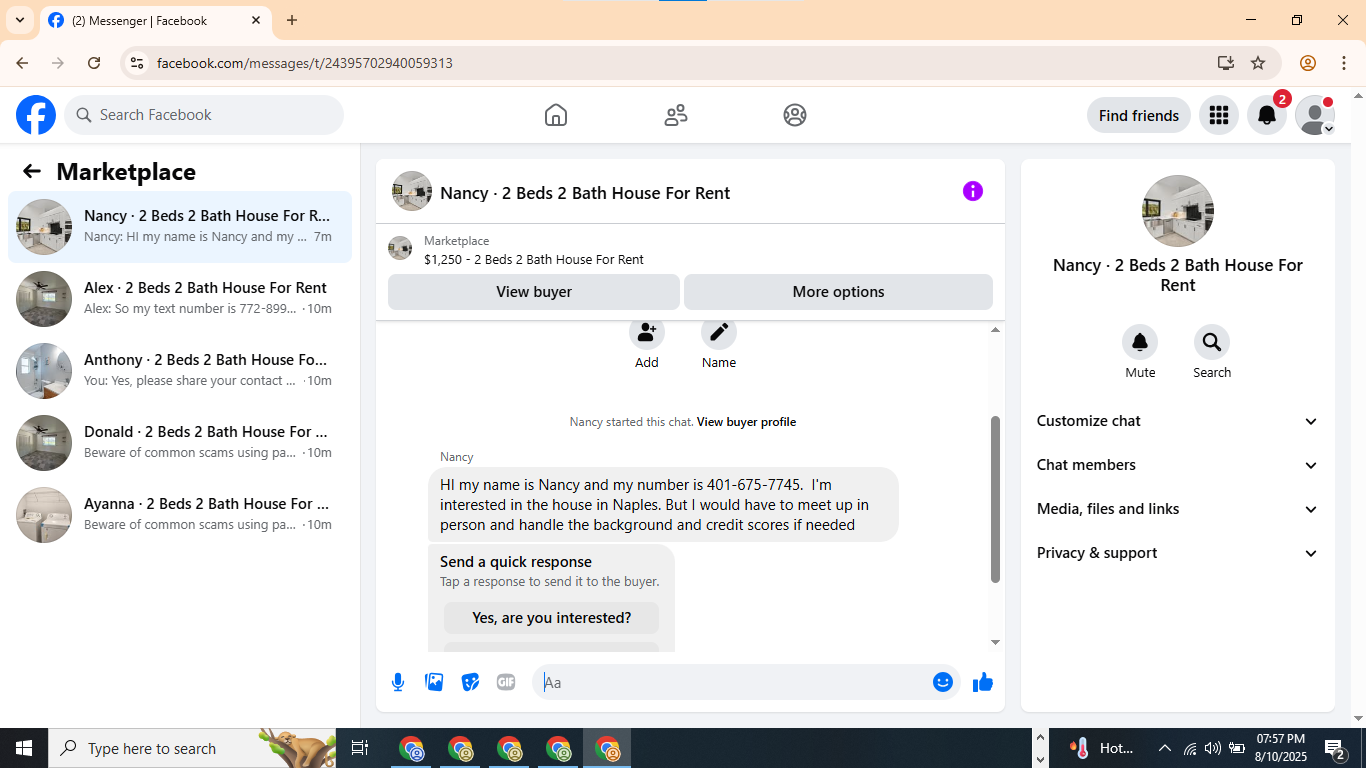Open Task View on the taskbar

pos(360,748)
